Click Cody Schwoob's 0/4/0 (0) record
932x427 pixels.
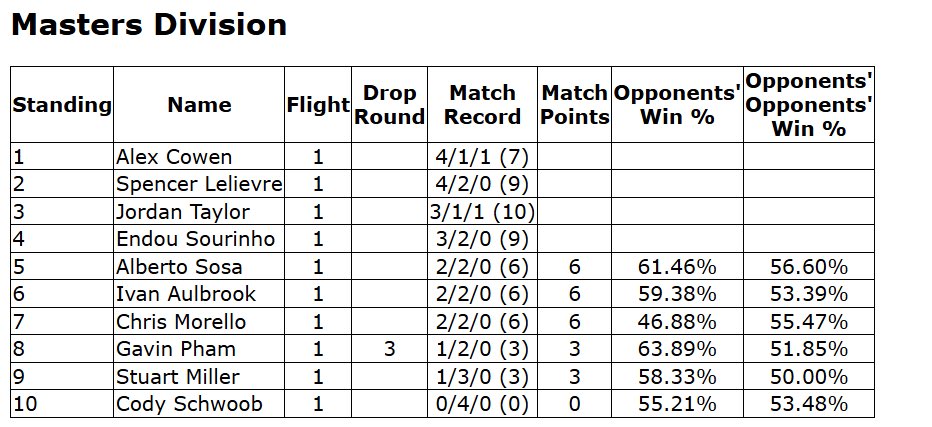tap(482, 404)
